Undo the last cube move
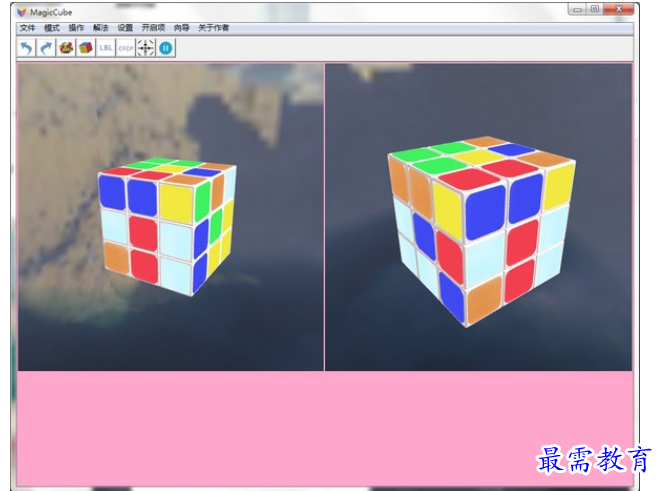This screenshot has height=491, width=660. (x=27, y=48)
